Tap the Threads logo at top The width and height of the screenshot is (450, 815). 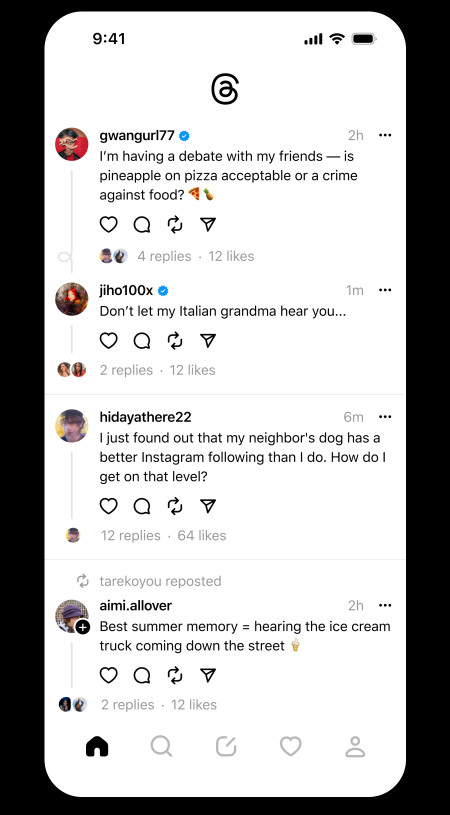click(225, 89)
